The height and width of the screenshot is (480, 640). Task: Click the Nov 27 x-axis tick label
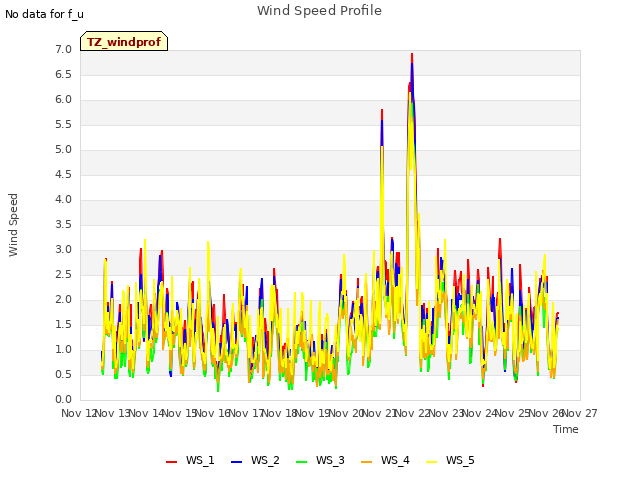tap(580, 413)
